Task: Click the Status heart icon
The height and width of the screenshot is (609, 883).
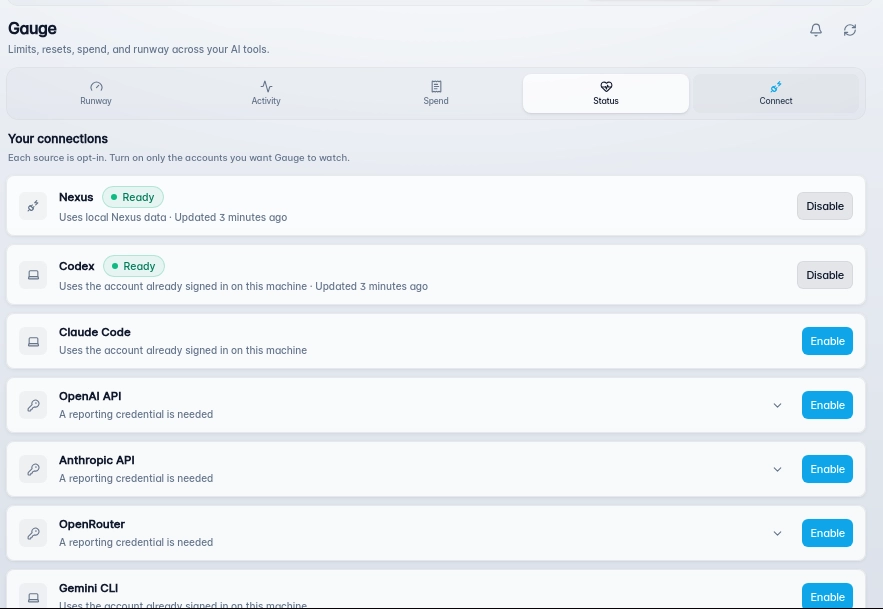Action: tap(606, 86)
